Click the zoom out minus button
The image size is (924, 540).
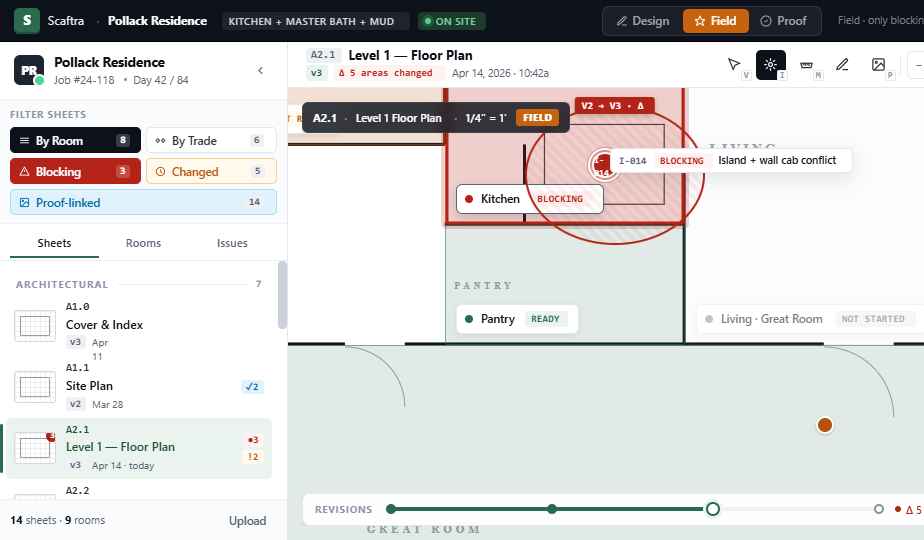pyautogui.click(x=917, y=65)
